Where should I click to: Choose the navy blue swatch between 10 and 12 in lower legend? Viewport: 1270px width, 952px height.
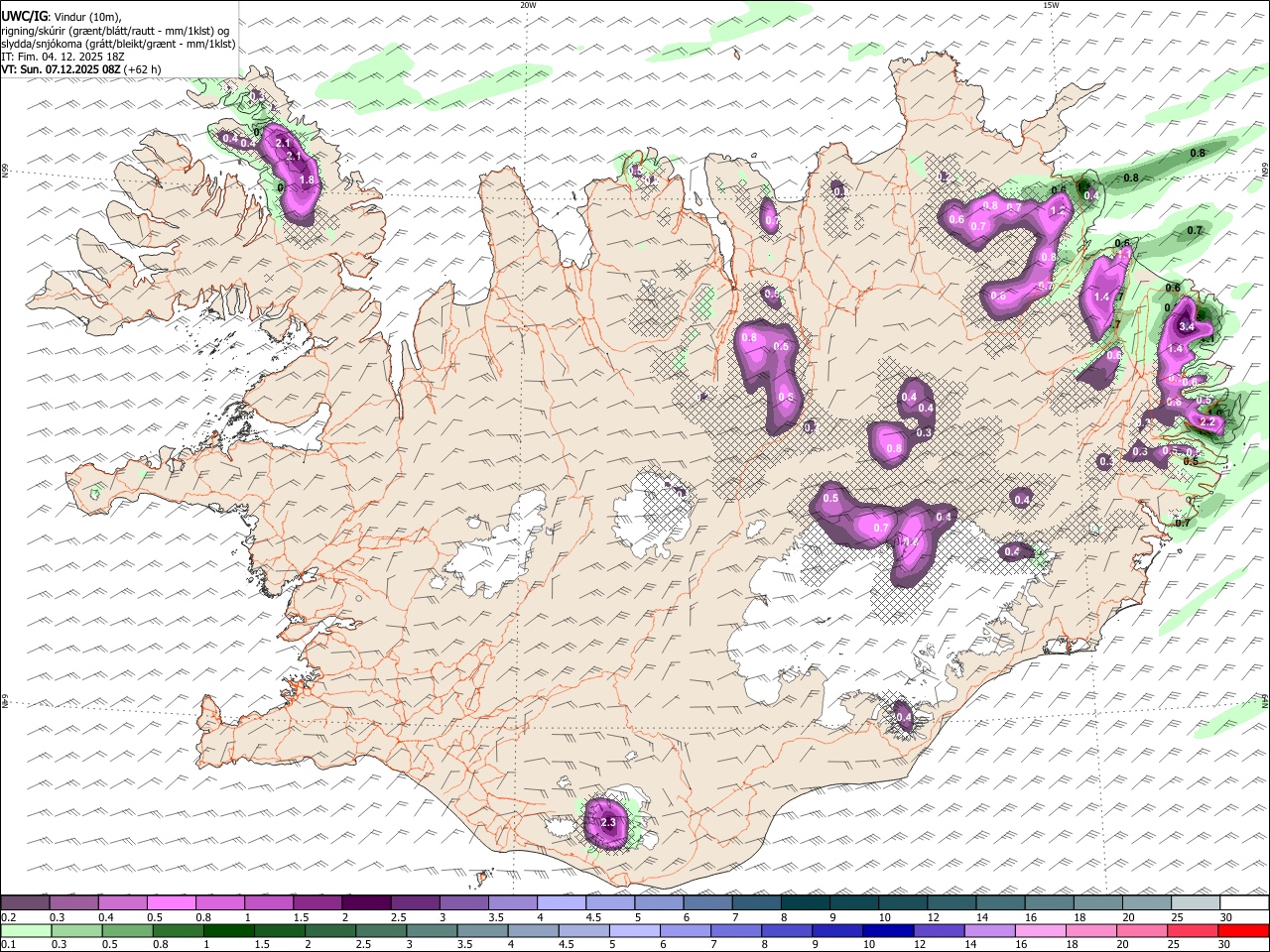(888, 931)
